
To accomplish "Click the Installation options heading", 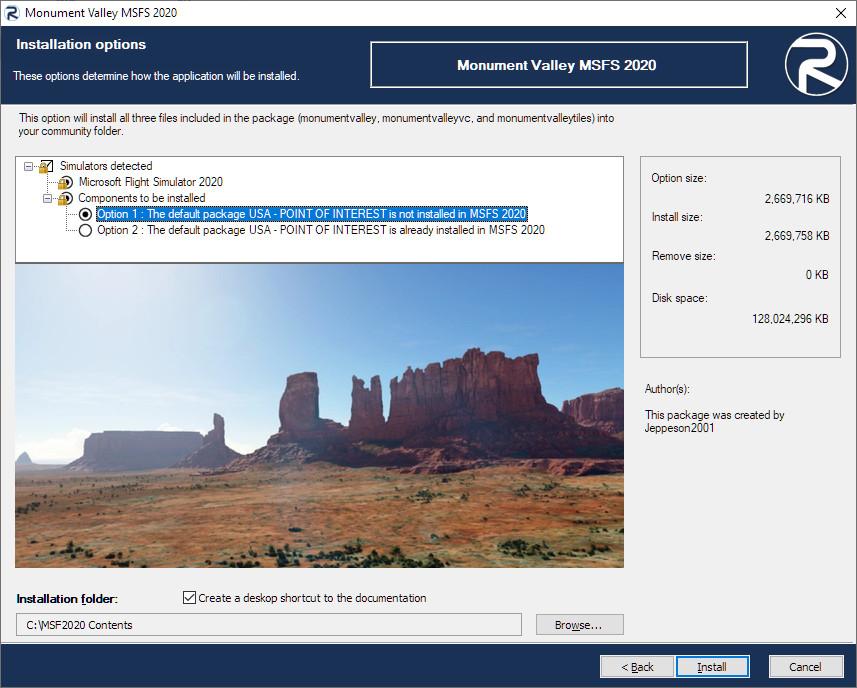I will pos(81,45).
